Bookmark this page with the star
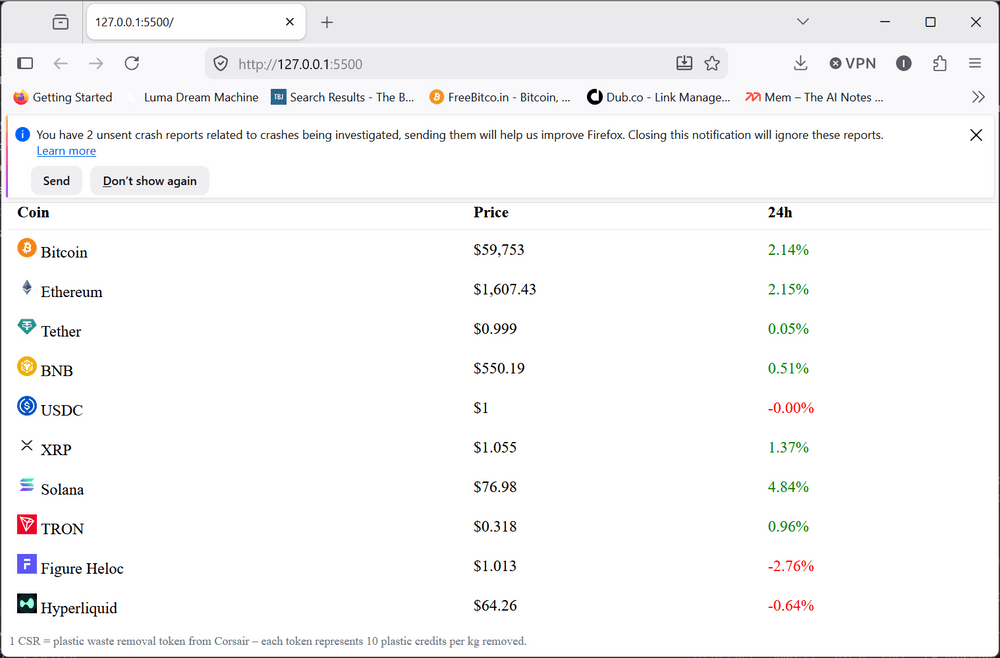Screen dimensions: 1000x658 coord(712,63)
